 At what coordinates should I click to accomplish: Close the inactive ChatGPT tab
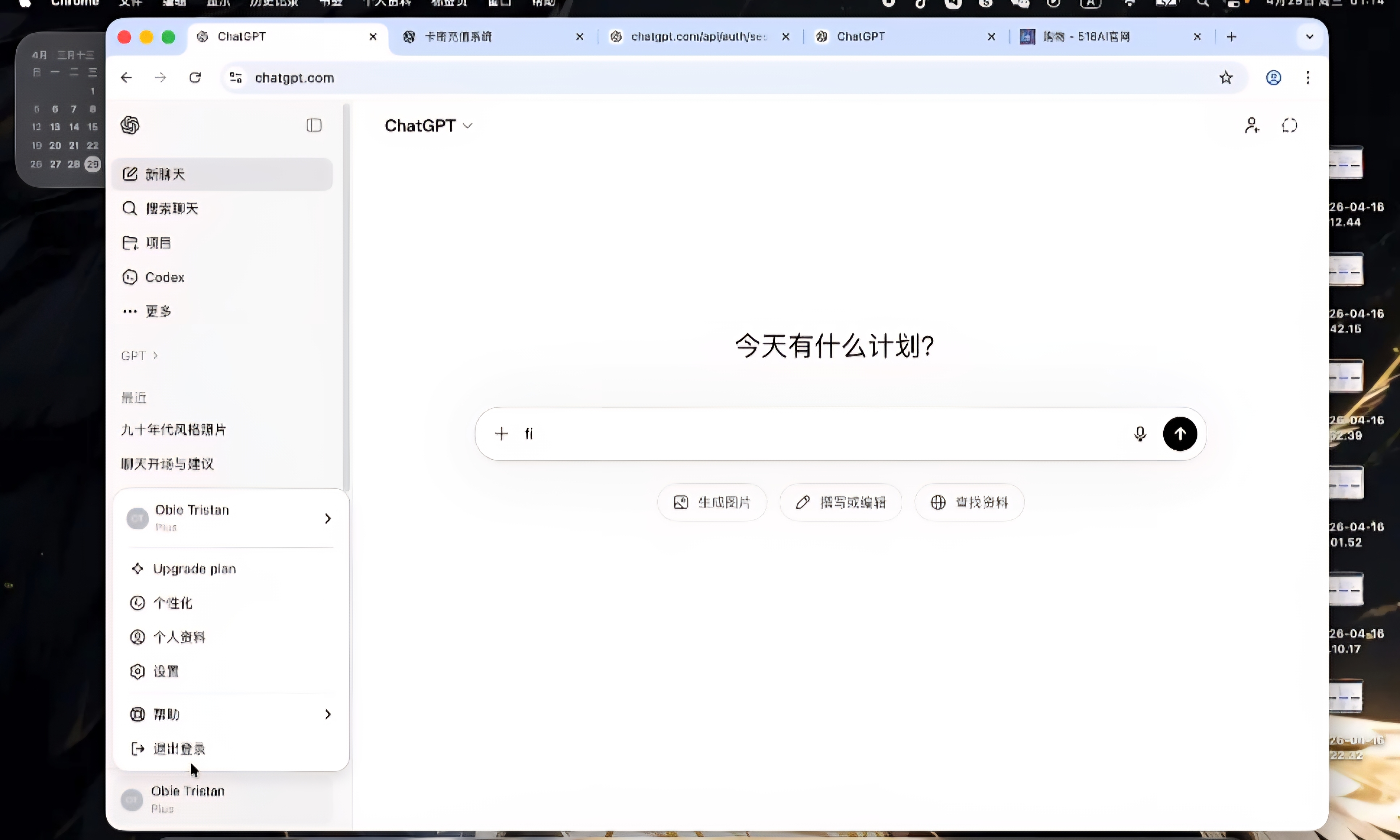tap(991, 37)
